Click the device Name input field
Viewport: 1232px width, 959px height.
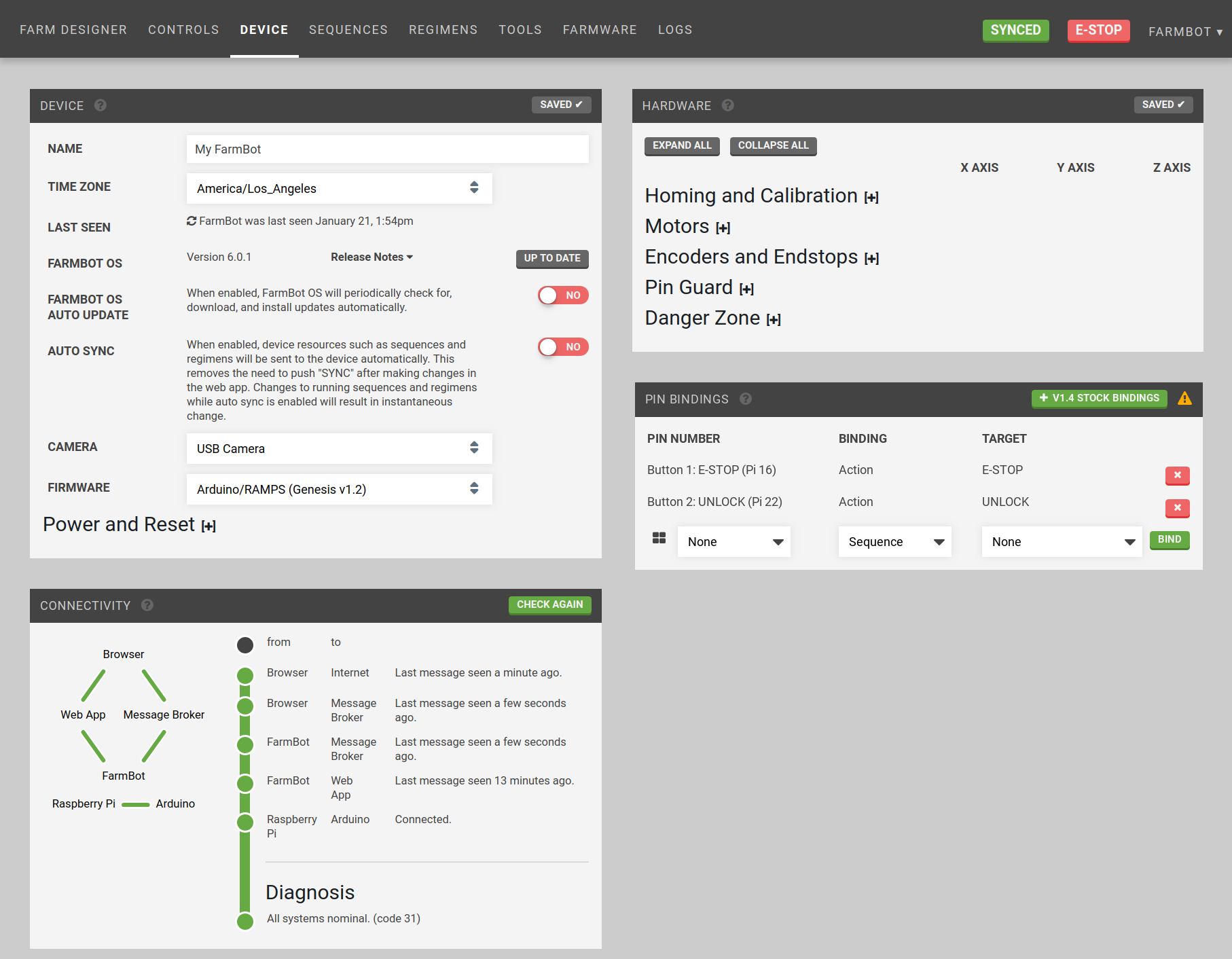click(387, 149)
